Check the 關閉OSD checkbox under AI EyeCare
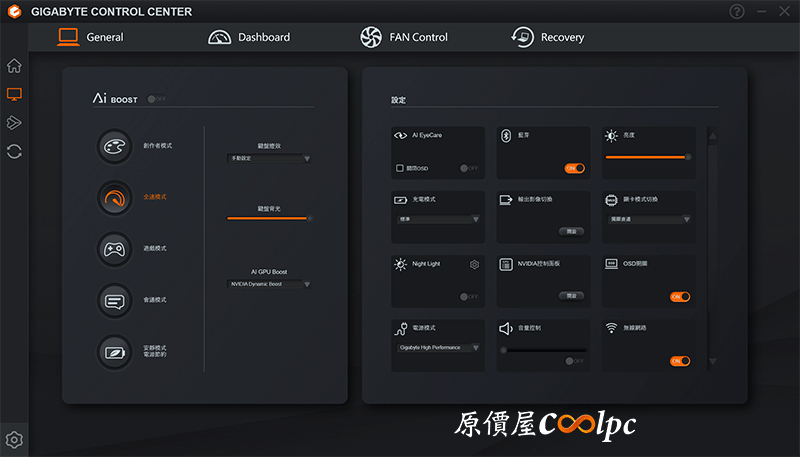800x457 pixels. pyautogui.click(x=399, y=168)
